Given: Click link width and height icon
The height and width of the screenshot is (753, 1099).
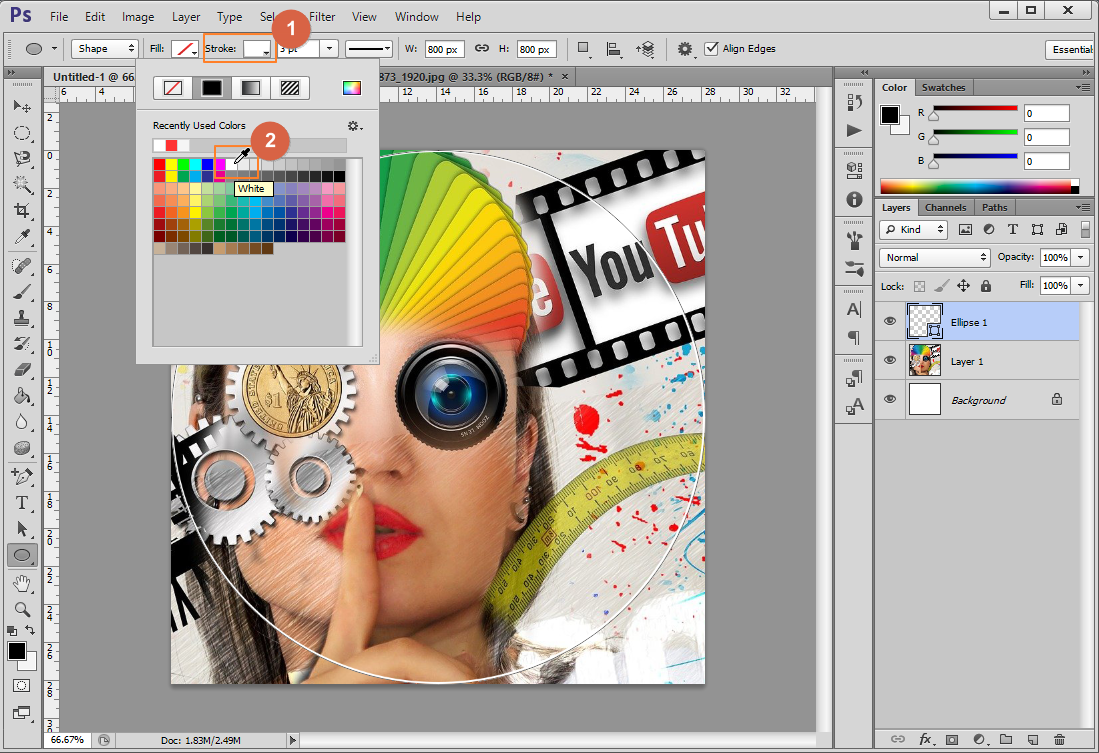Looking at the screenshot, I should pyautogui.click(x=482, y=48).
